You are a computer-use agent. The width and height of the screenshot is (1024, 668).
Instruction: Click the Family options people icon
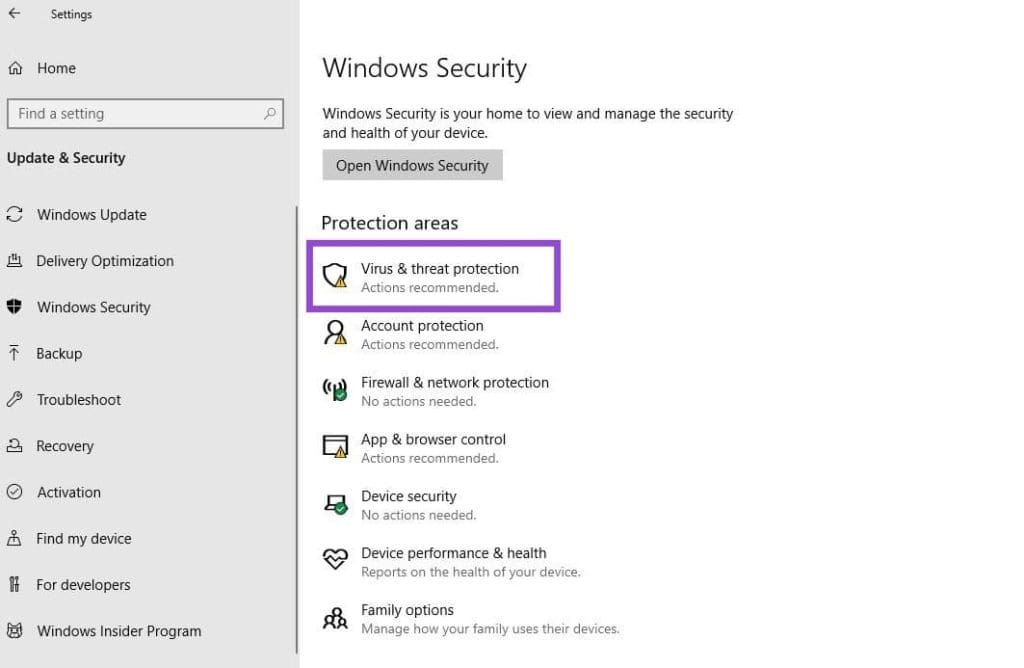pos(335,618)
